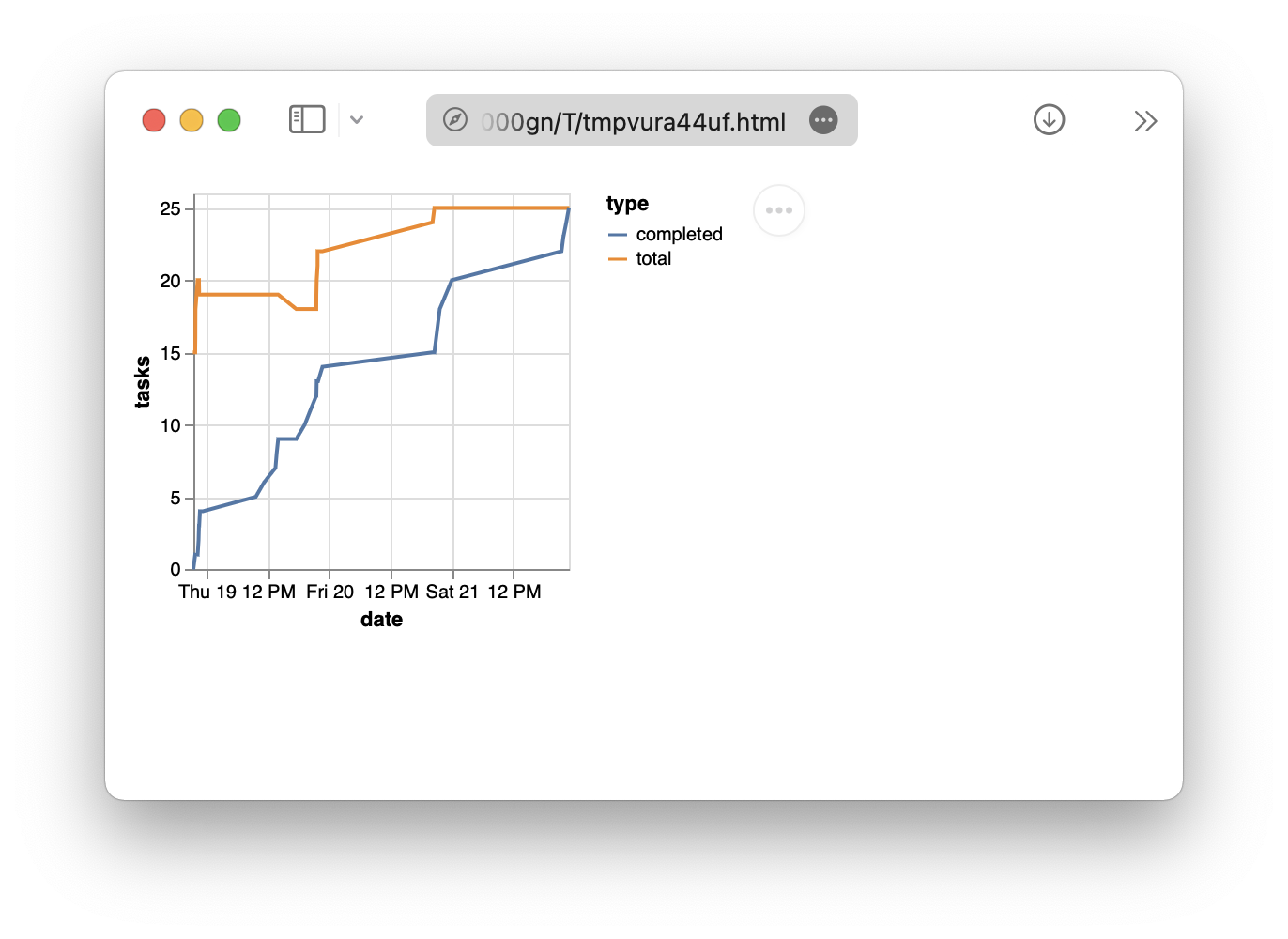Screen dimensions: 1288x939
Task: Click the y-axis value 5
Action: [176, 498]
